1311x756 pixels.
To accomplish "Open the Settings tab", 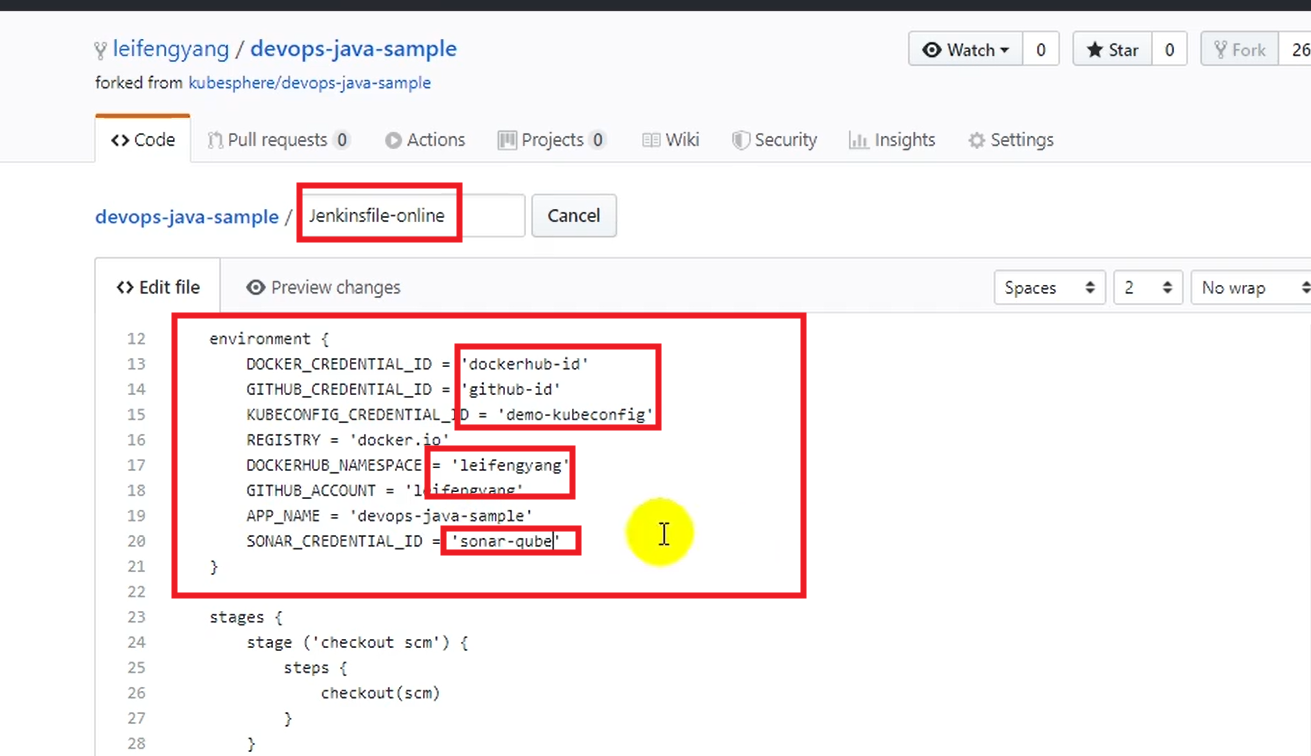I will (1011, 140).
